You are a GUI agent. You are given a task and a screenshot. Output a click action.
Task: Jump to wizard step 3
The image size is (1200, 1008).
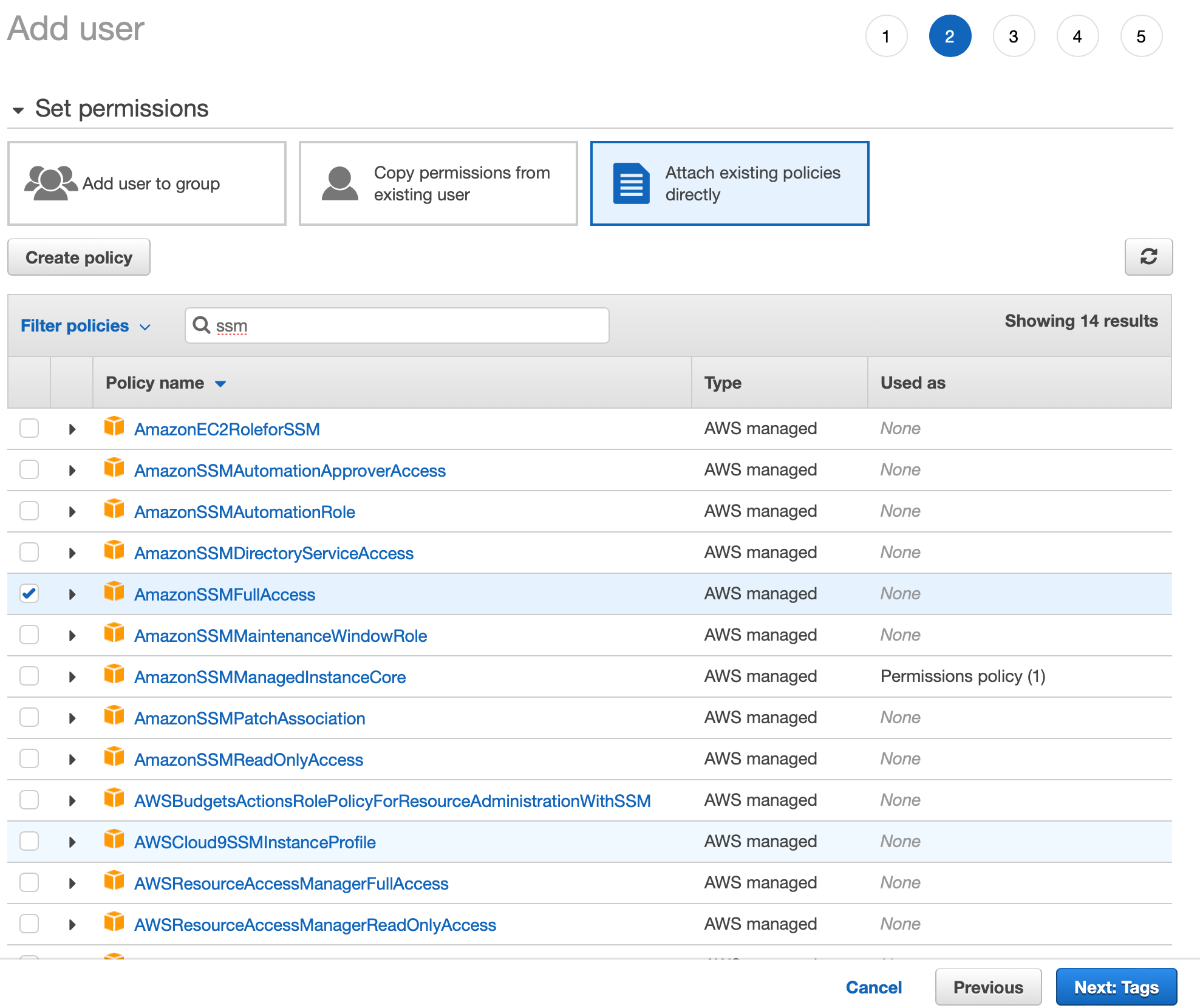pos(1014,36)
